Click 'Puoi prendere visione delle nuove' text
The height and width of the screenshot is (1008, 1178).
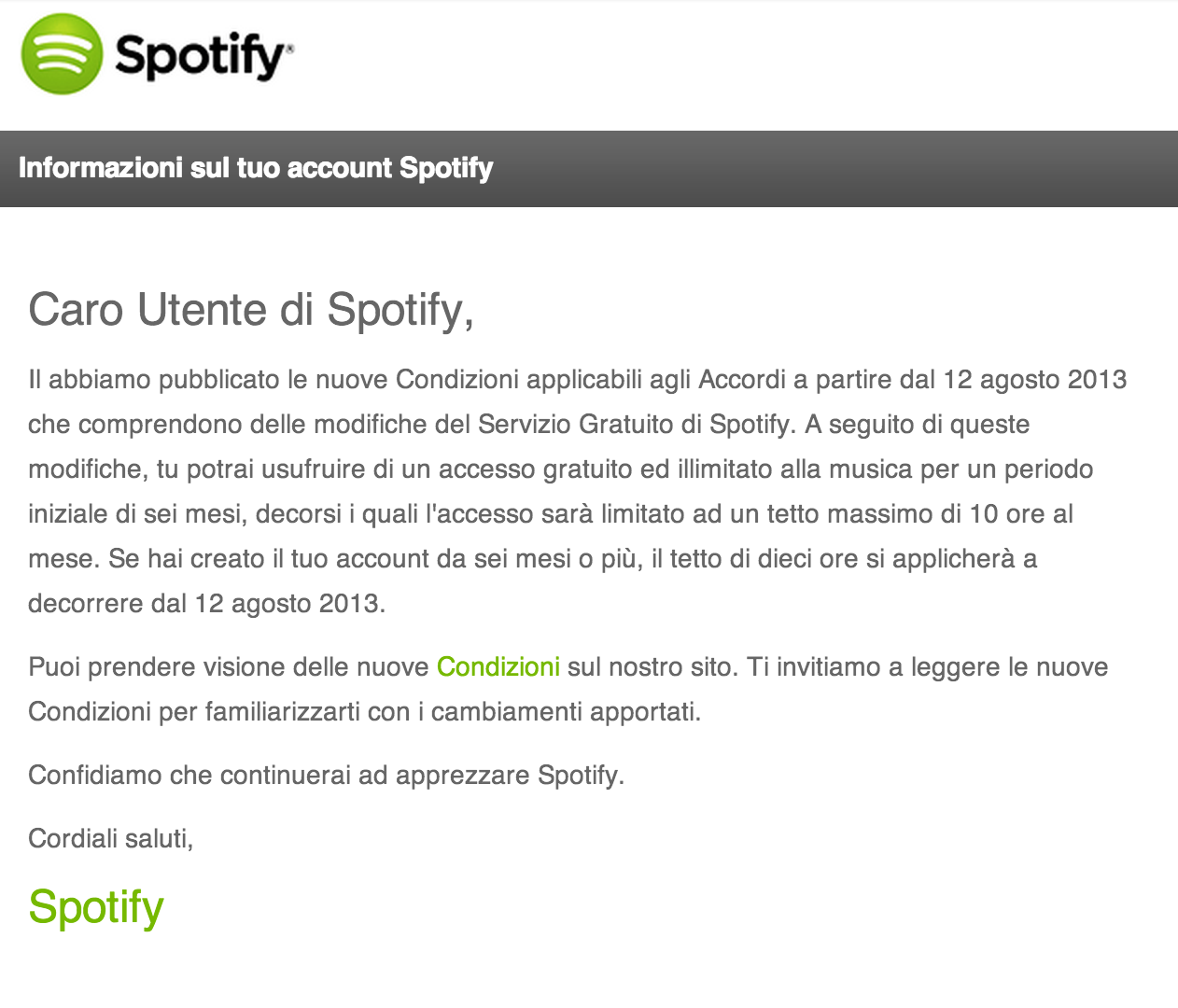tap(229, 667)
